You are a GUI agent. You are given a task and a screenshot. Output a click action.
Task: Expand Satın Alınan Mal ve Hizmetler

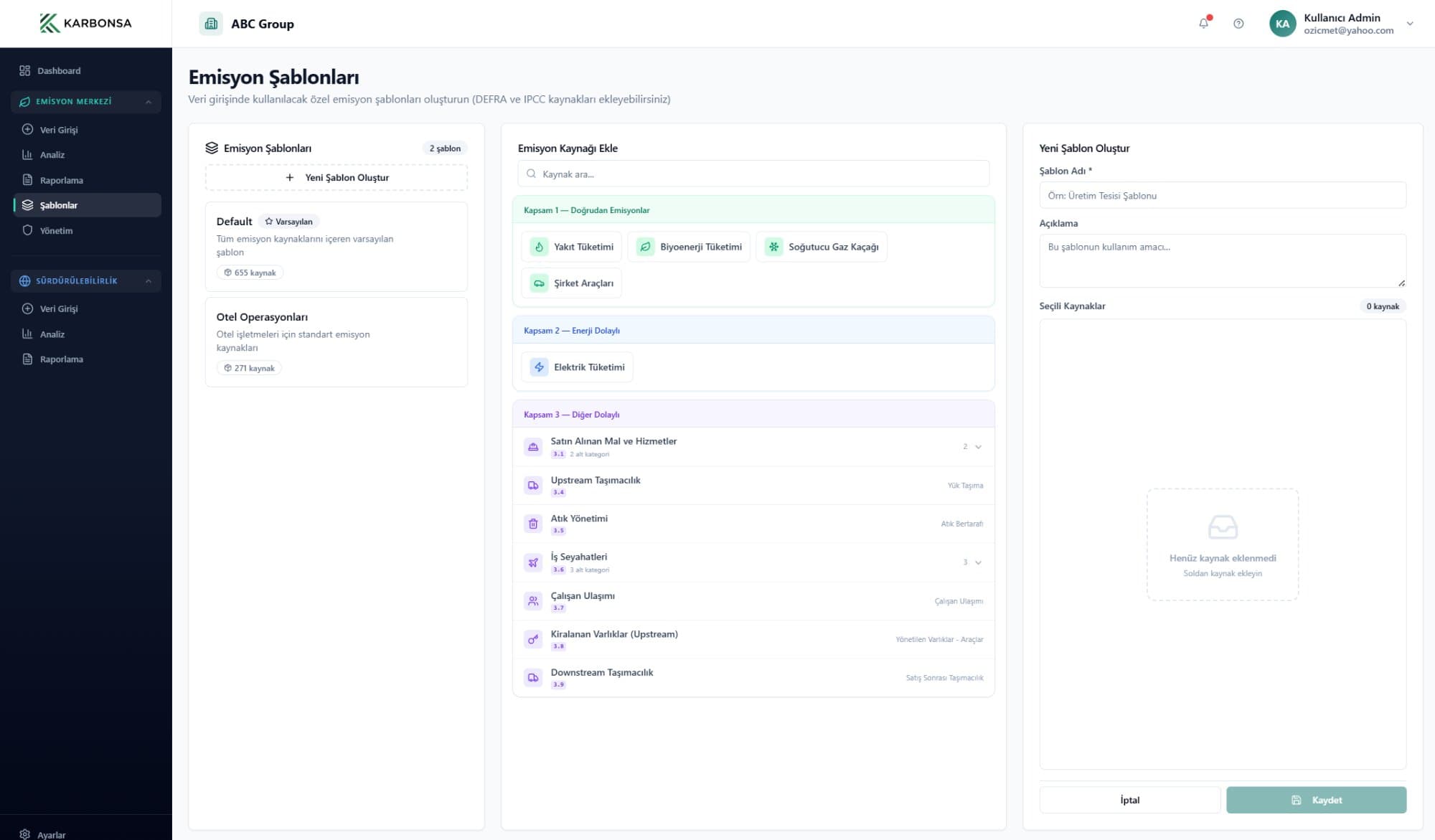point(978,447)
